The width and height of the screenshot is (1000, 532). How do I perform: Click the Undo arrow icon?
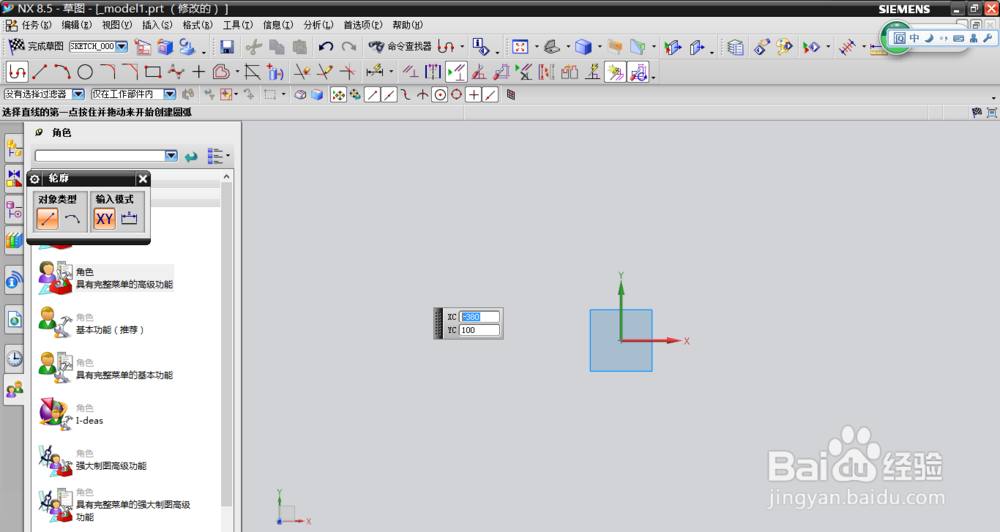point(326,47)
